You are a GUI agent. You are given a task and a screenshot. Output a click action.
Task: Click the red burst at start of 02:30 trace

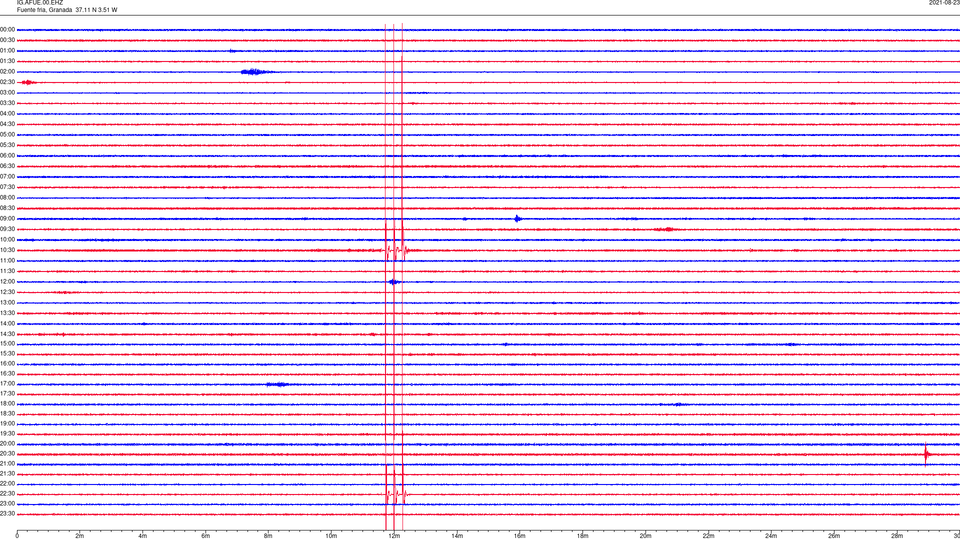click(x=28, y=82)
